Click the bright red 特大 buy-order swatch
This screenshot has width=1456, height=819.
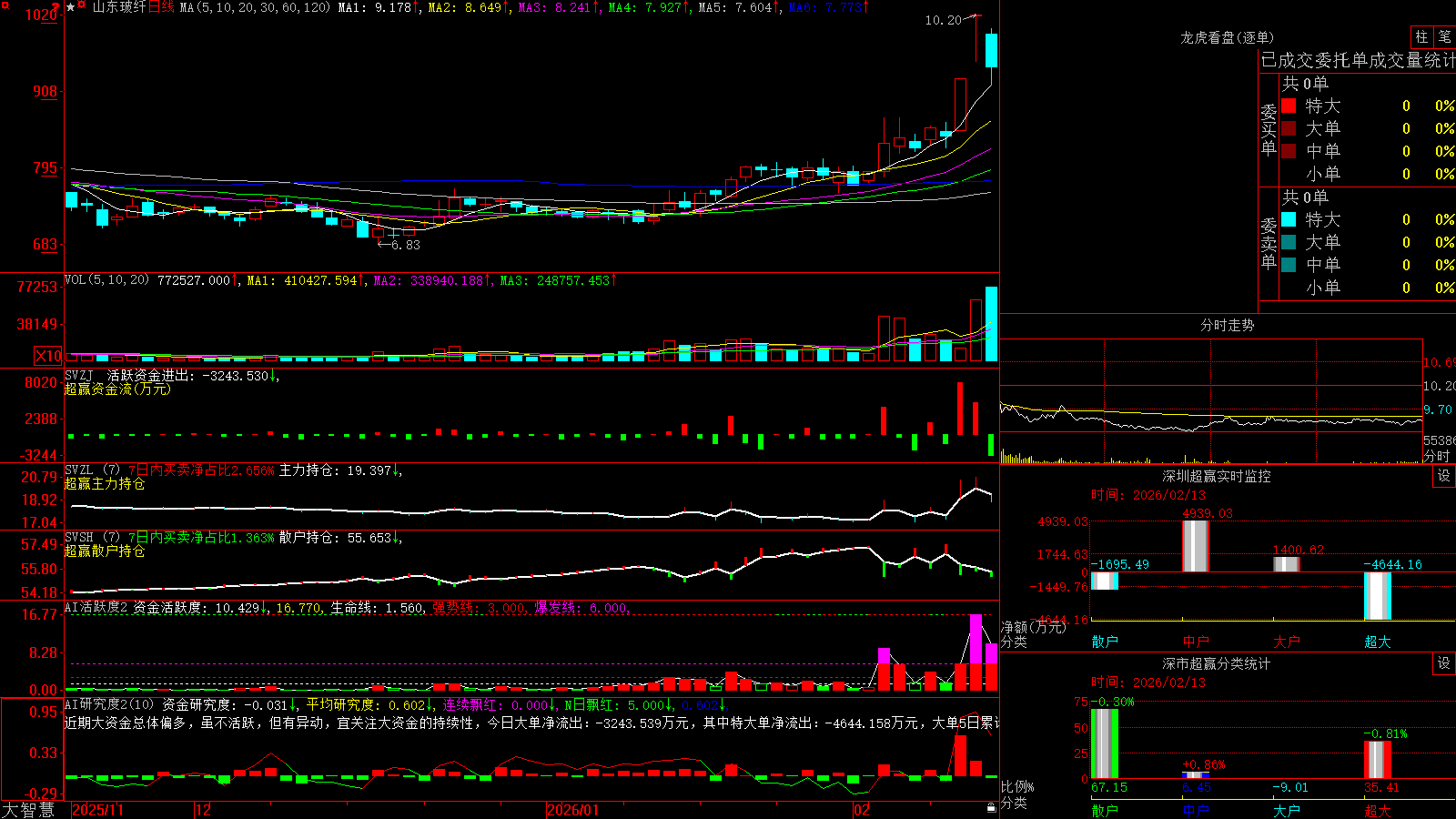click(x=1289, y=106)
